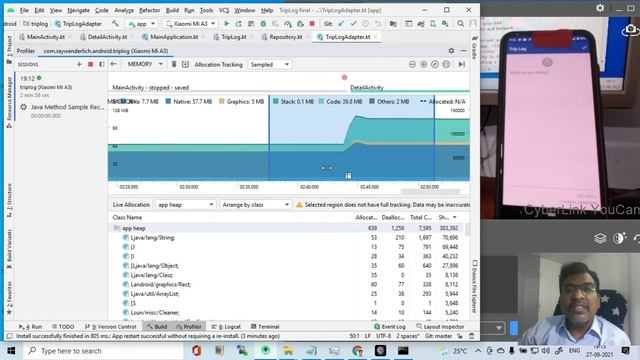640x360 pixels.
Task: Click the timeline horizontal scrollbar
Action: pyautogui.click(x=431, y=191)
